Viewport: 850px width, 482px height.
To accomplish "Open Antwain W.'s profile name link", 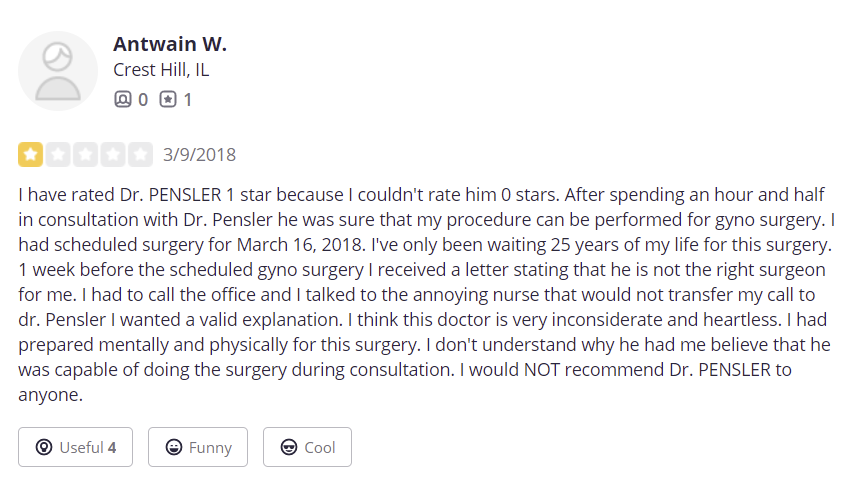I will (170, 44).
